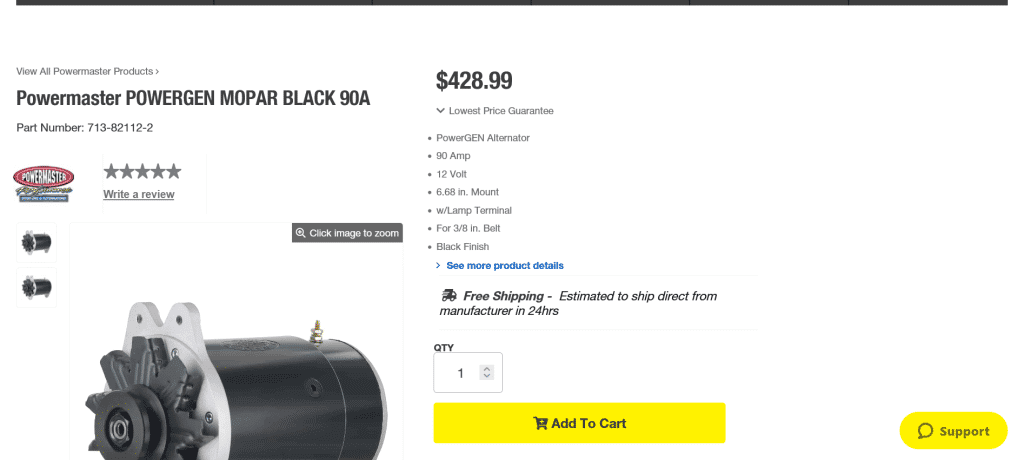1024x460 pixels.
Task: Click the Write a review link
Action: tap(138, 194)
